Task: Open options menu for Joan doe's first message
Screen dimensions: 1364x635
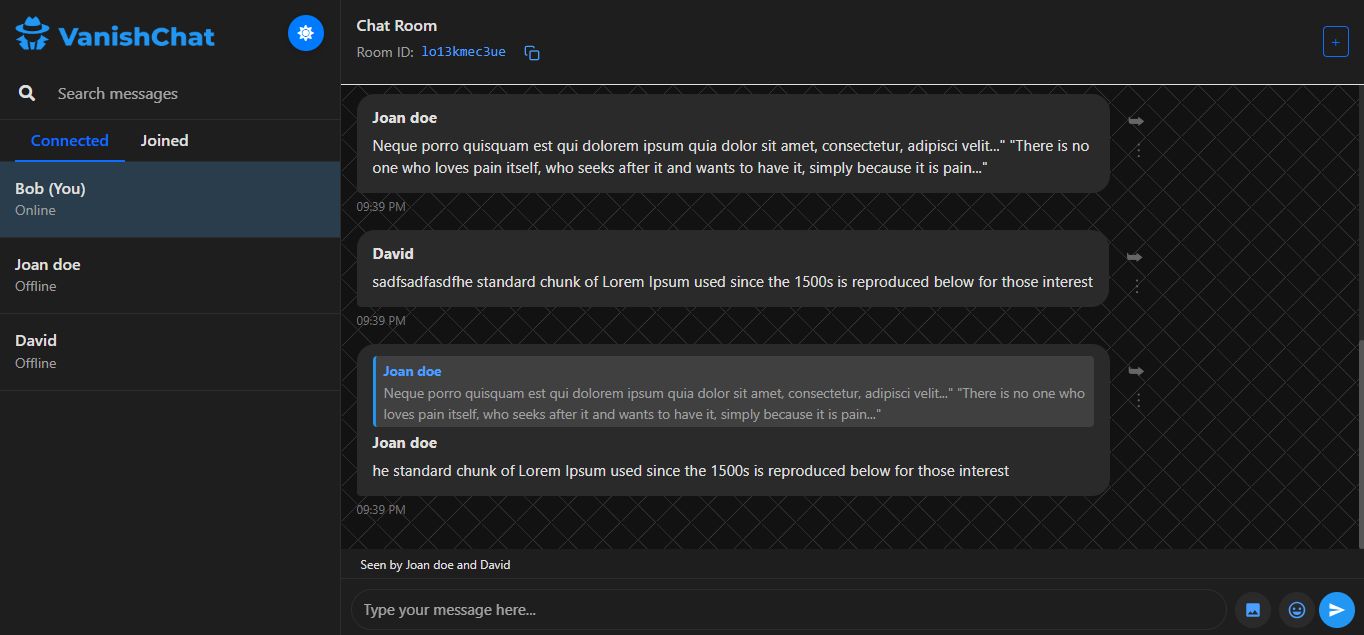Action: coord(1137,150)
